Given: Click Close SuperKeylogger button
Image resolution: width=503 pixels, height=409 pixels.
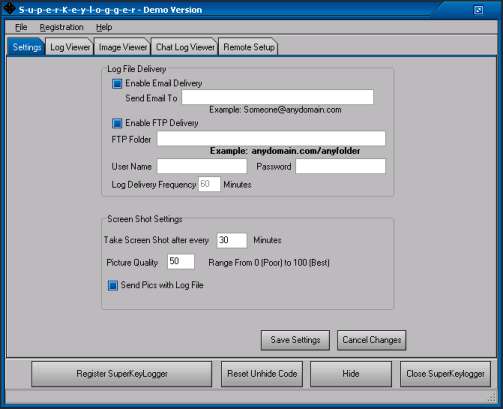Looking at the screenshot, I should (445, 374).
